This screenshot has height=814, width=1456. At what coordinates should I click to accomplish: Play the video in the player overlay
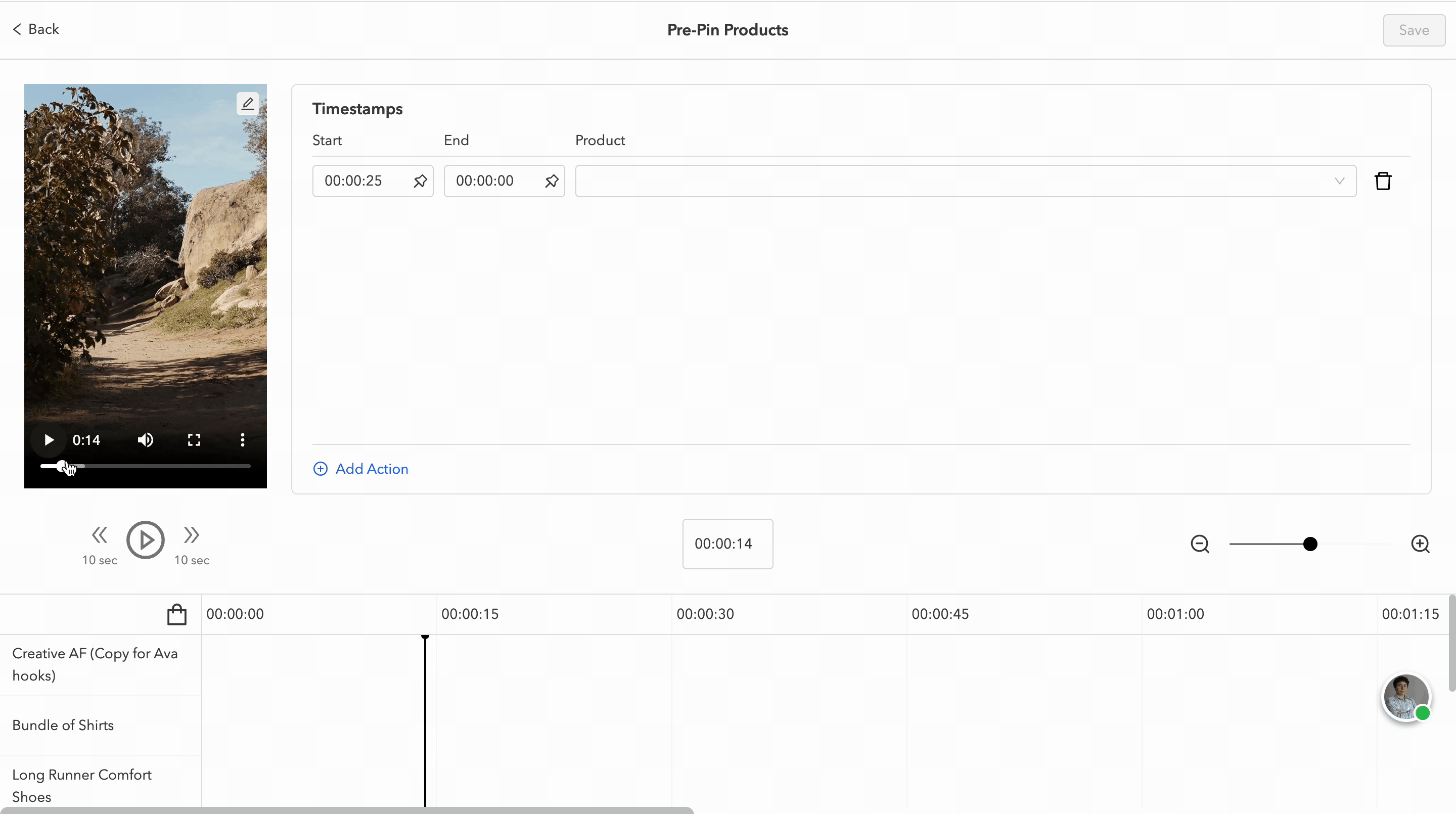(x=49, y=440)
